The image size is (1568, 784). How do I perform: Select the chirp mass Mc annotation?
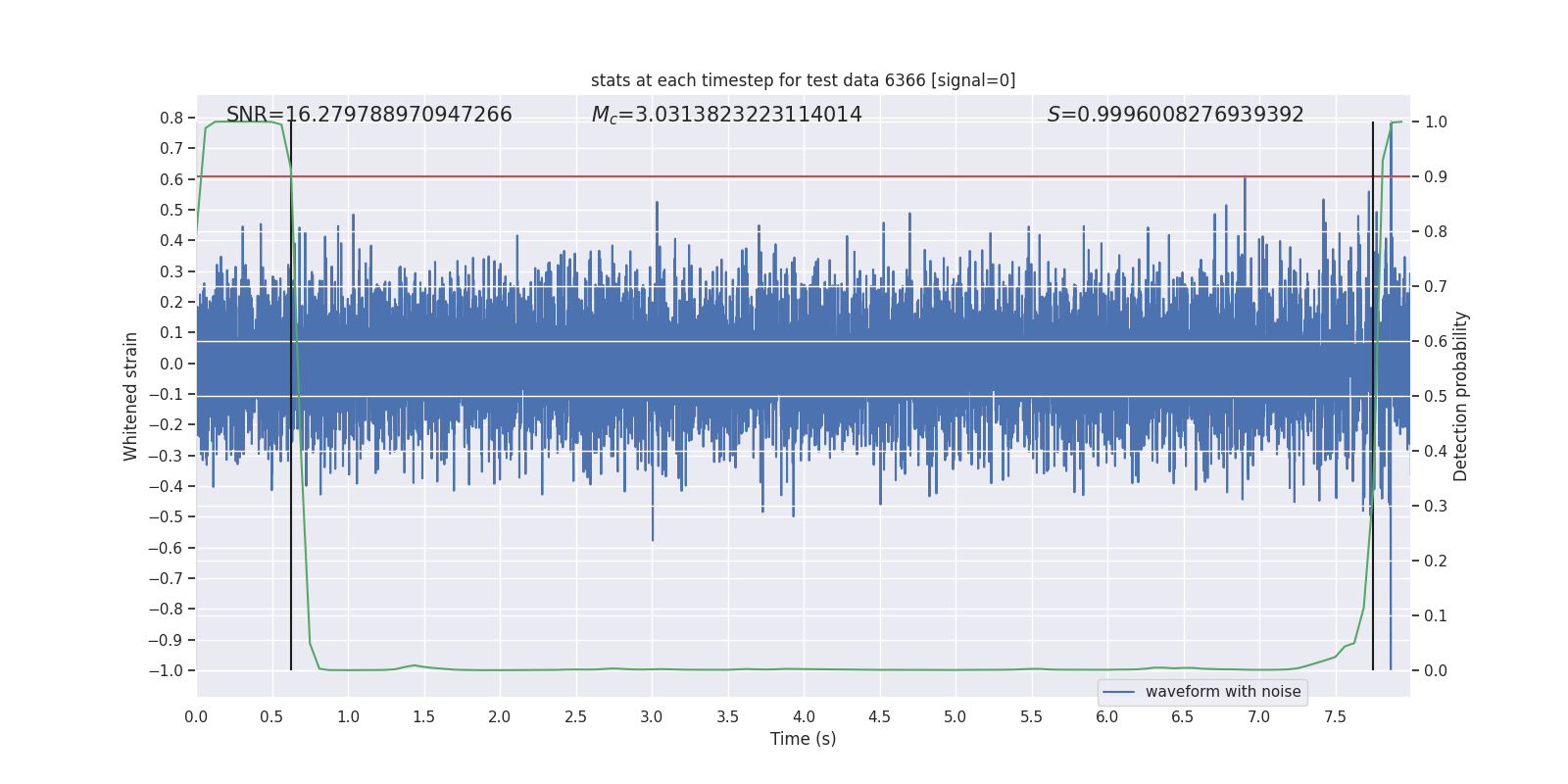[x=726, y=115]
